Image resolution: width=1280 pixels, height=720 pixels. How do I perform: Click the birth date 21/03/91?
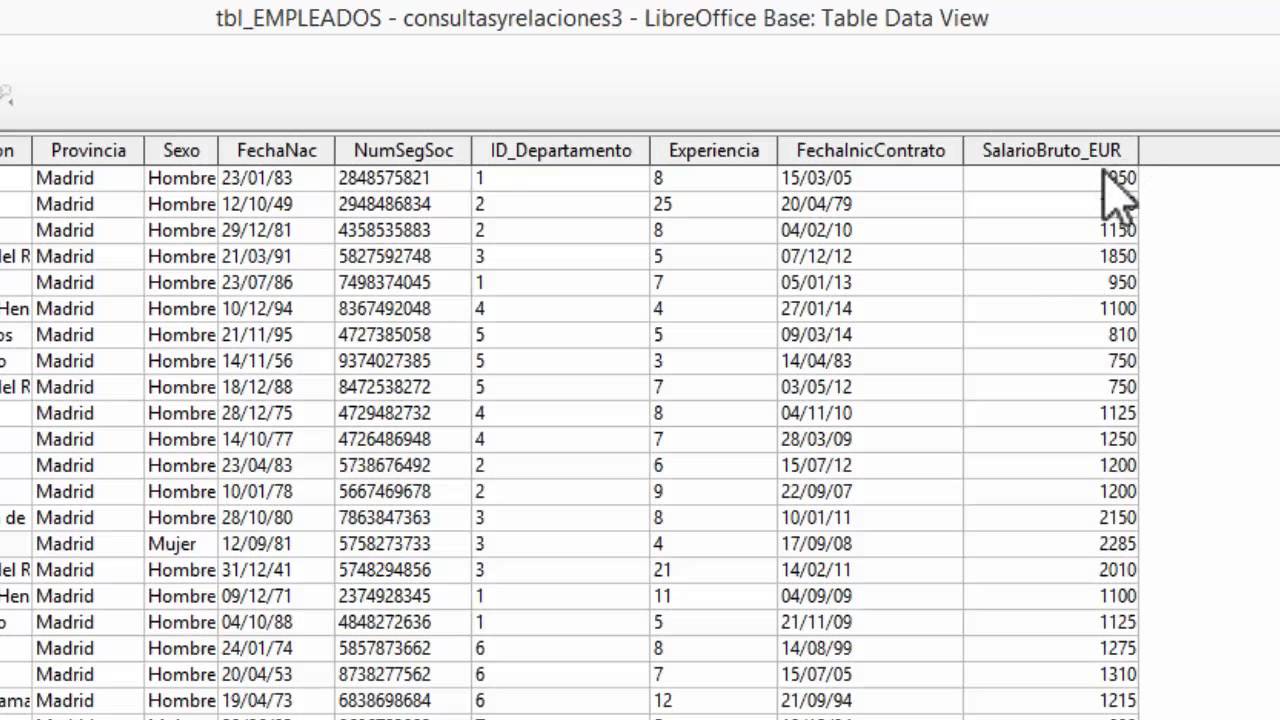[x=276, y=256]
